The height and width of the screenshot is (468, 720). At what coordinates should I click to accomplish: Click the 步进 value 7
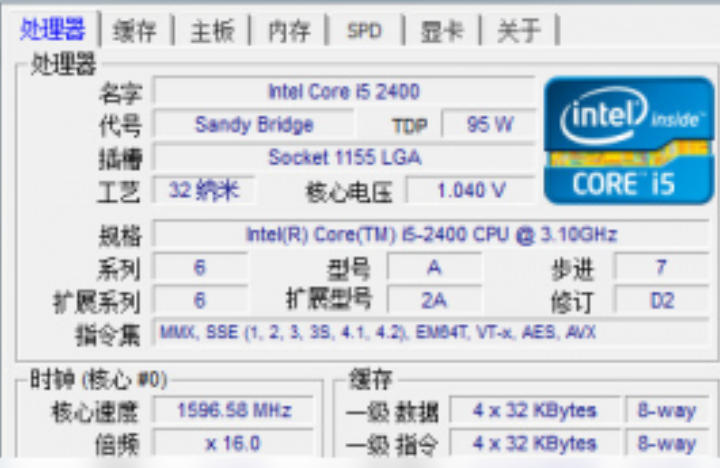tap(661, 267)
